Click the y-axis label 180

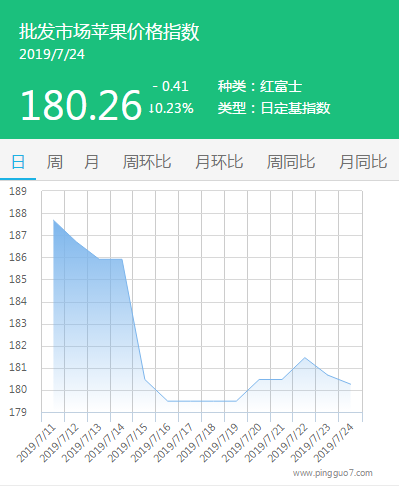point(18,389)
